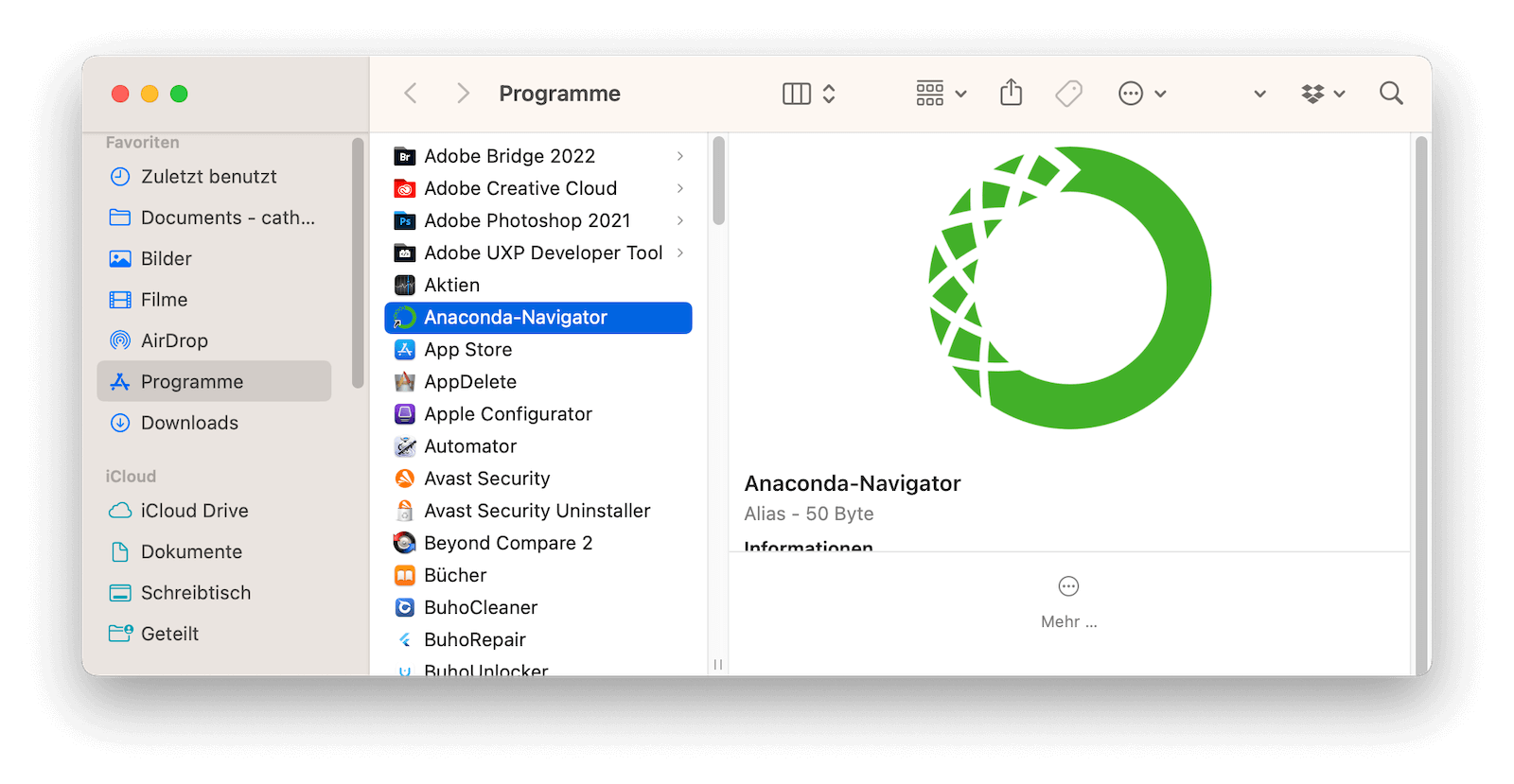Switch view using the column view icon

797,93
